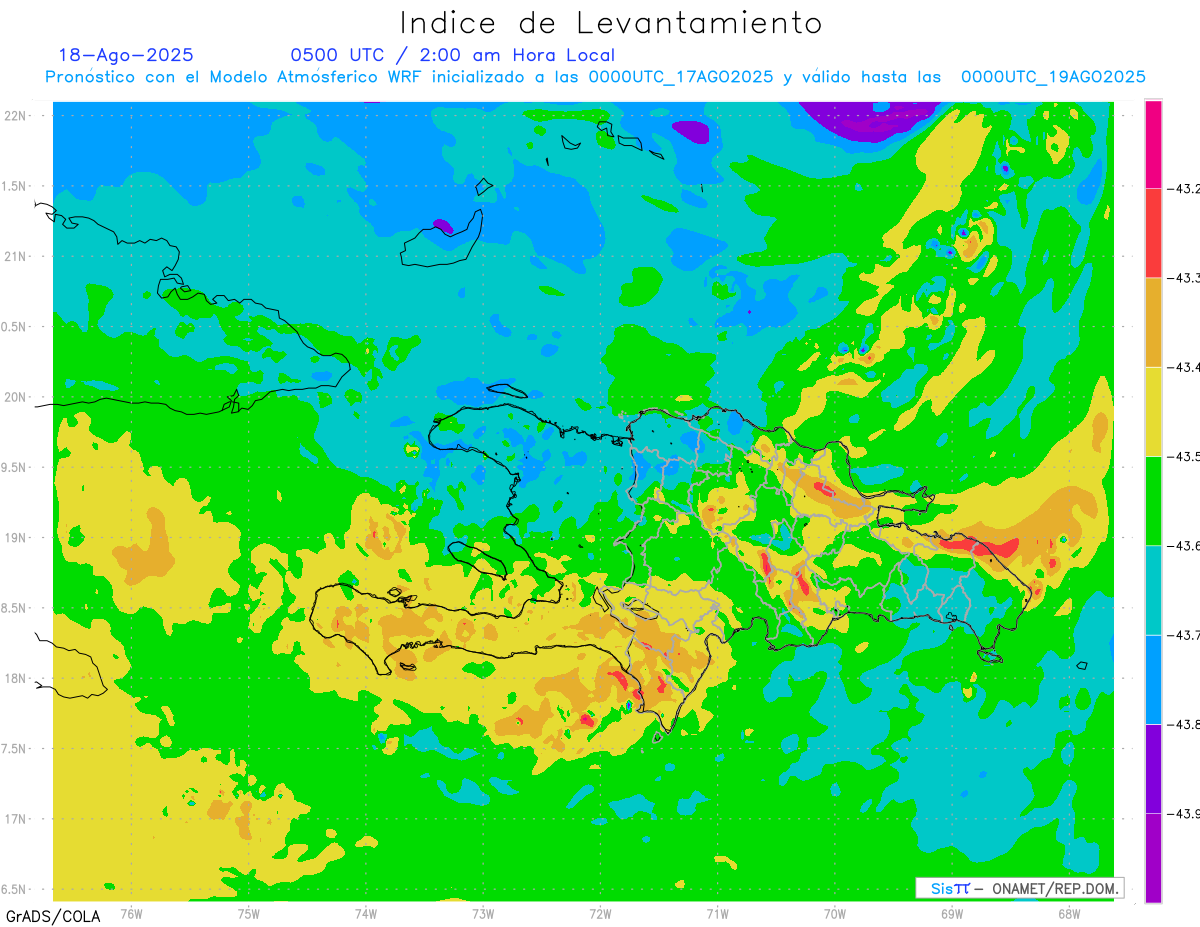Pick the magenta swatch on the color bar
1200x927 pixels.
[1153, 144]
